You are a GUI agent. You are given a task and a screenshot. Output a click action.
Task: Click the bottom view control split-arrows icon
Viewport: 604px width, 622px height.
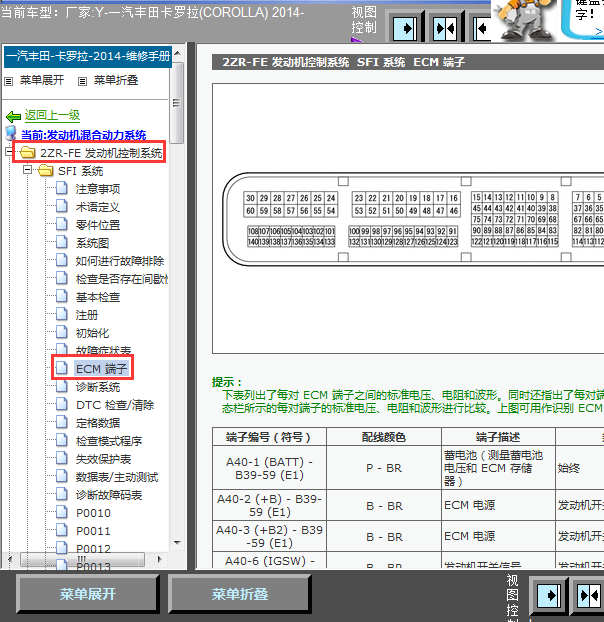[x=589, y=595]
